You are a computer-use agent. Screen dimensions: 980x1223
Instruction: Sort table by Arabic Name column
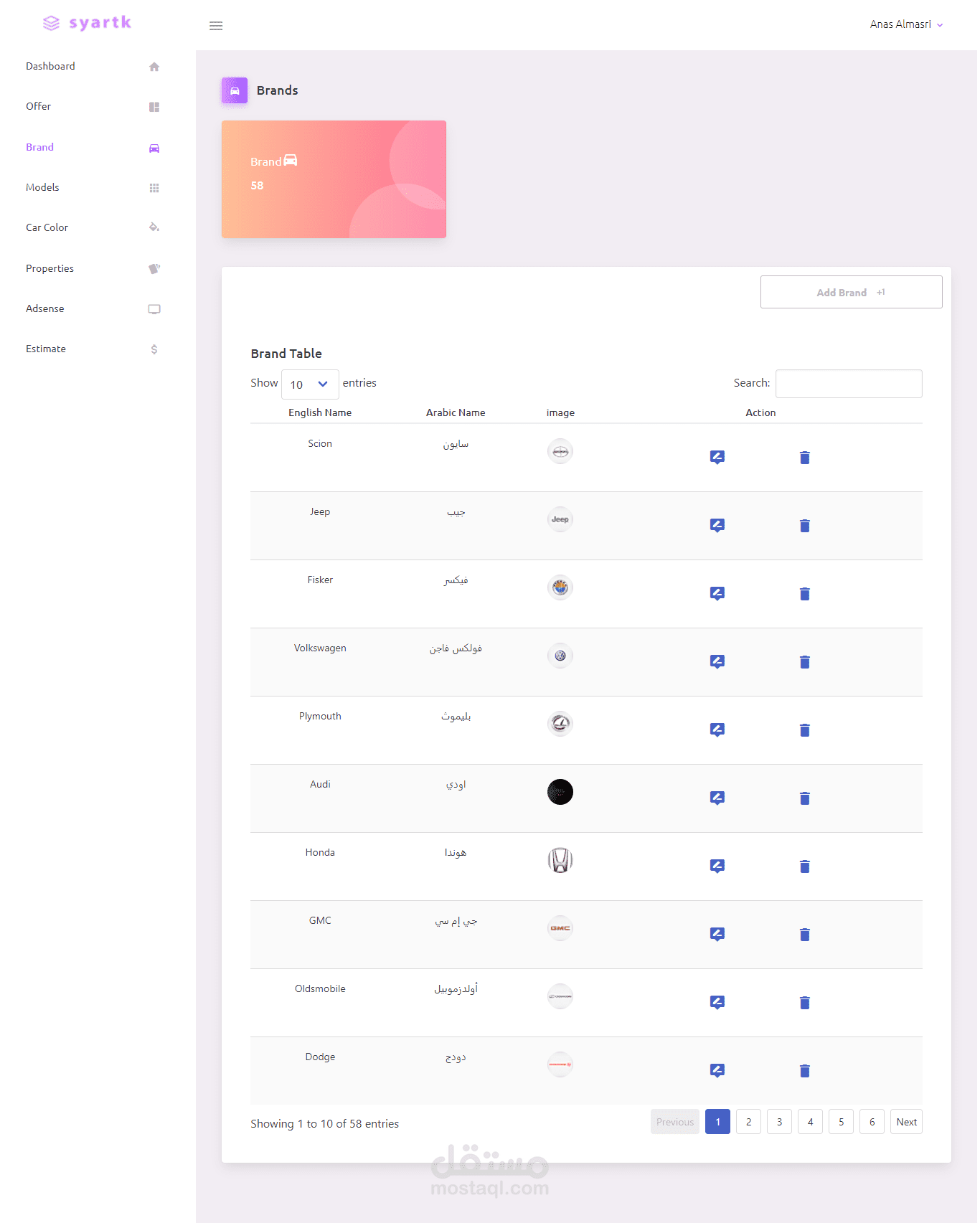[456, 412]
